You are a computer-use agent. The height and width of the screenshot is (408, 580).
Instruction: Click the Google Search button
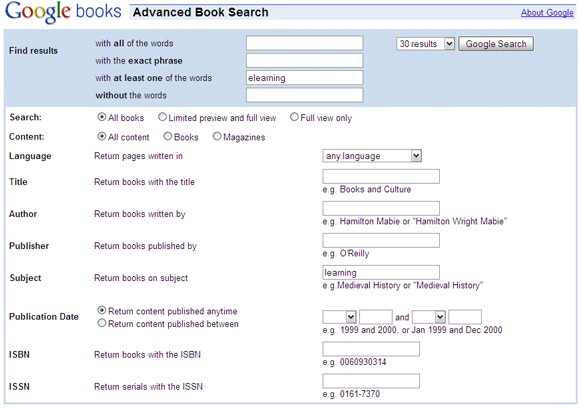pos(496,44)
